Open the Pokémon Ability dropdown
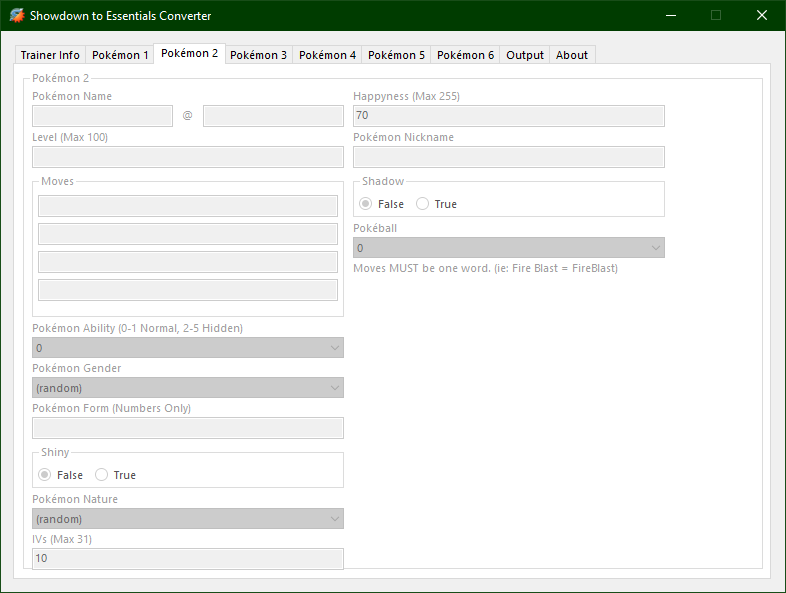 [188, 348]
